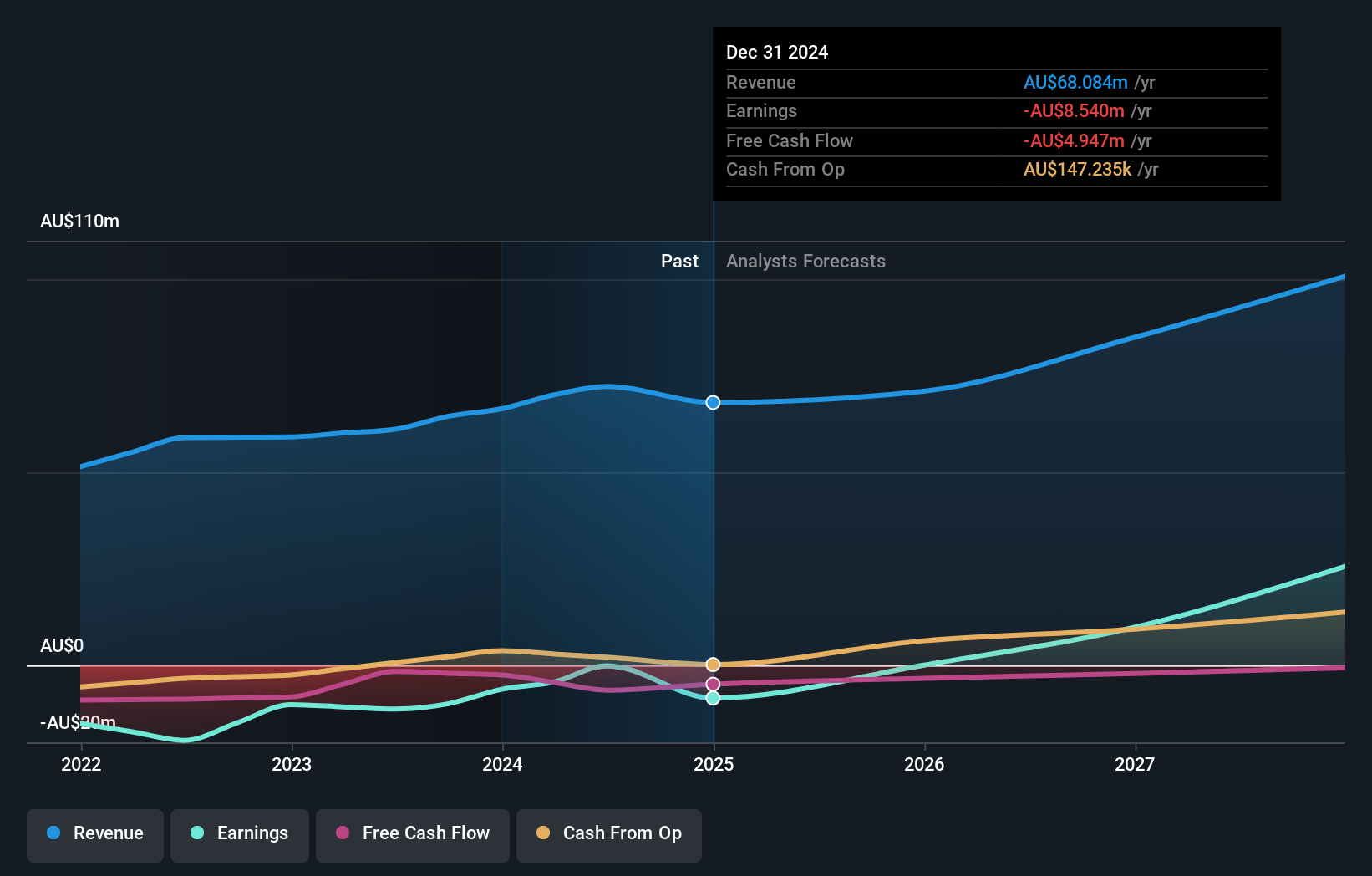Select the Free Cash Flow marker on divider line

[x=713, y=684]
